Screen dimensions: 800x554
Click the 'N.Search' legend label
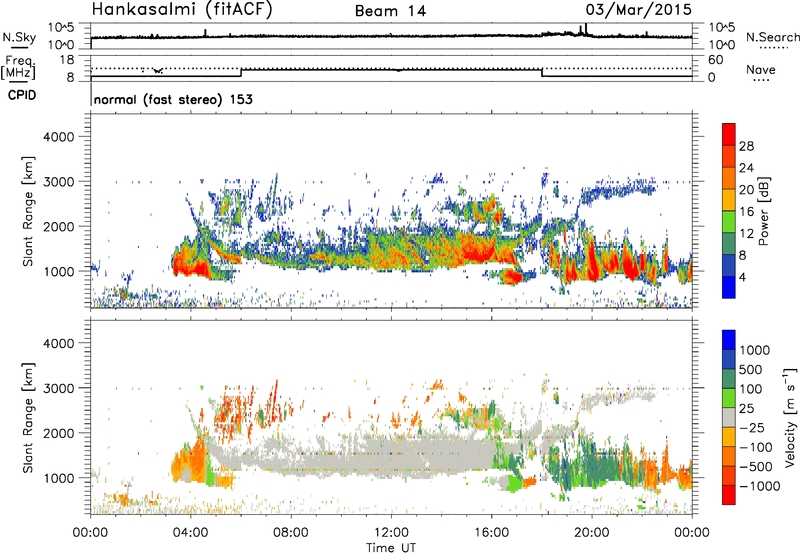[772, 37]
